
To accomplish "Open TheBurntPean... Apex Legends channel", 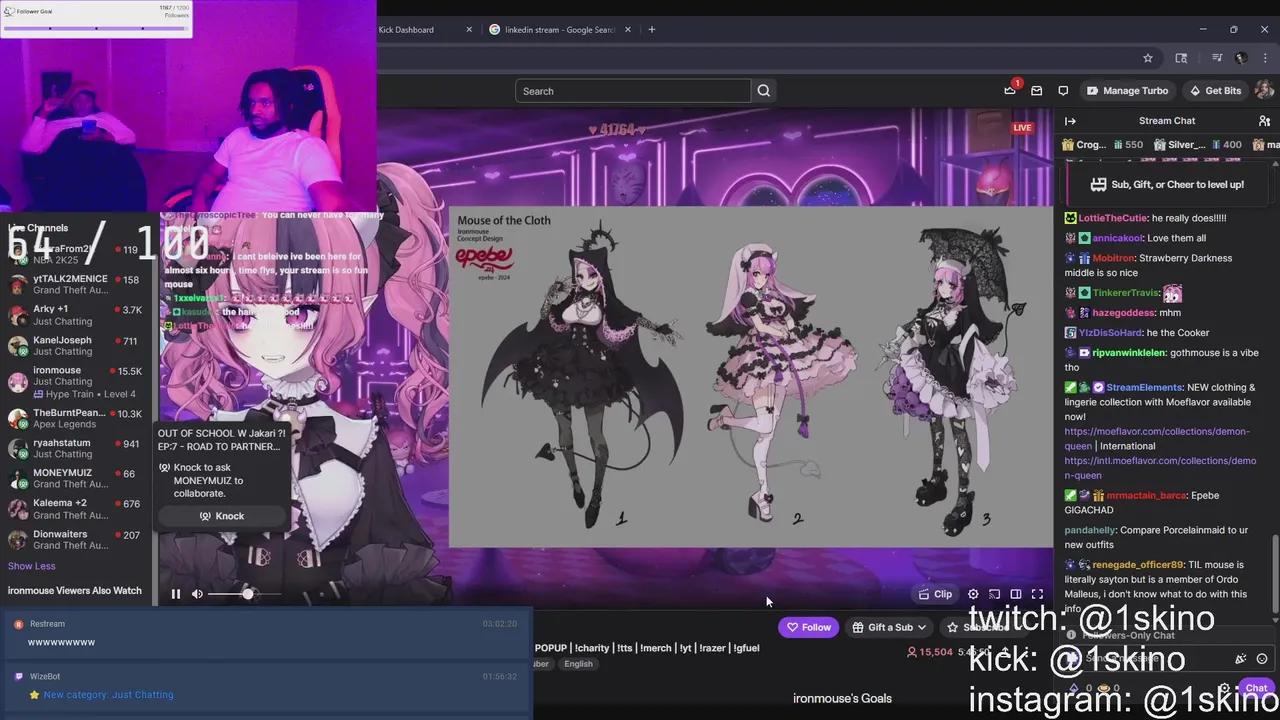I will (75, 418).
